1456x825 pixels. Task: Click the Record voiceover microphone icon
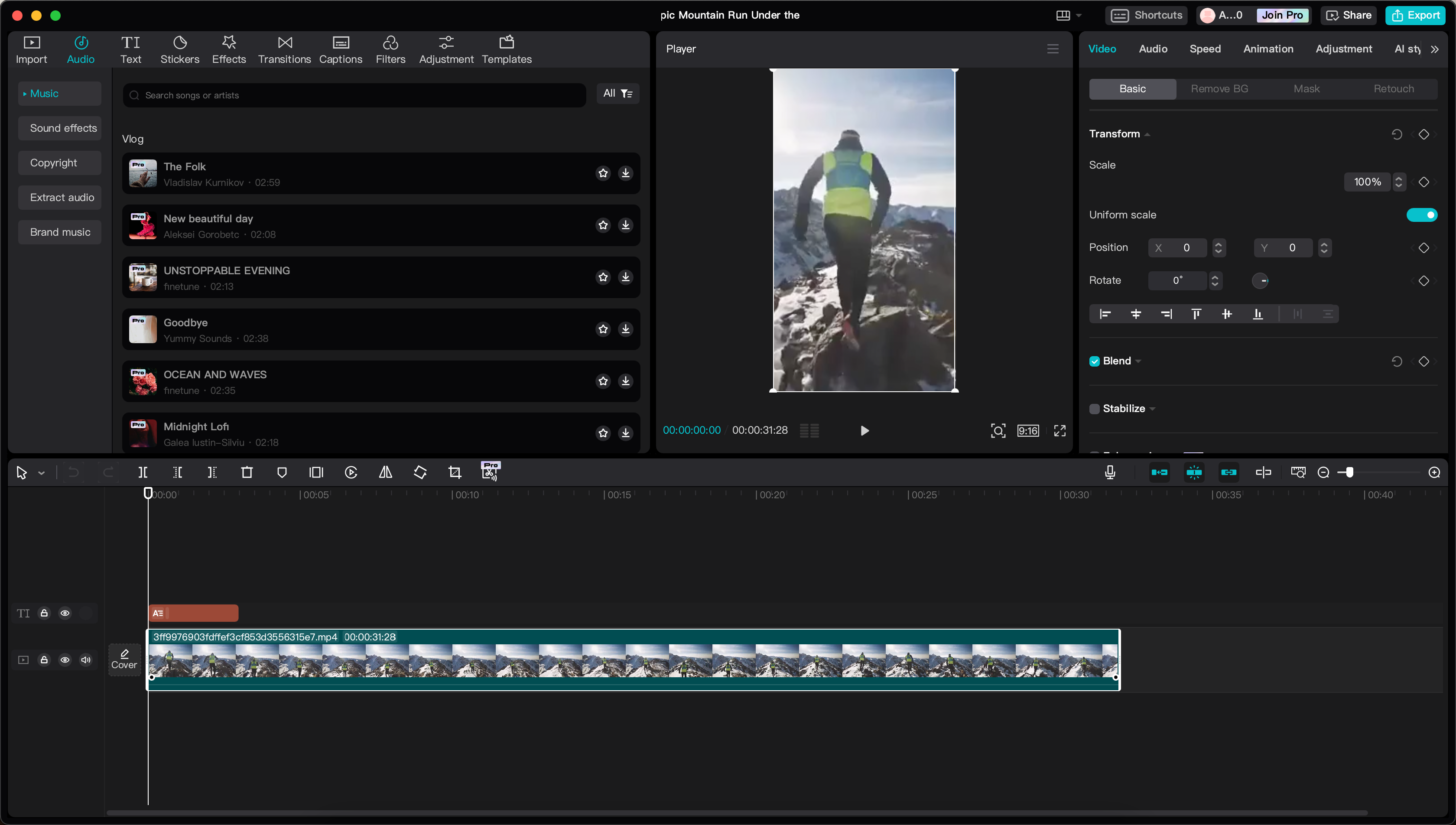click(1109, 472)
